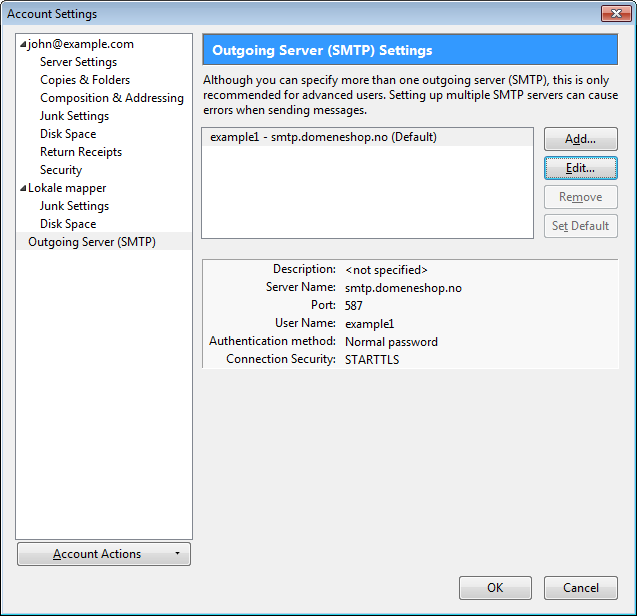Click the Set Default button
Image resolution: width=637 pixels, height=616 pixels.
580,226
